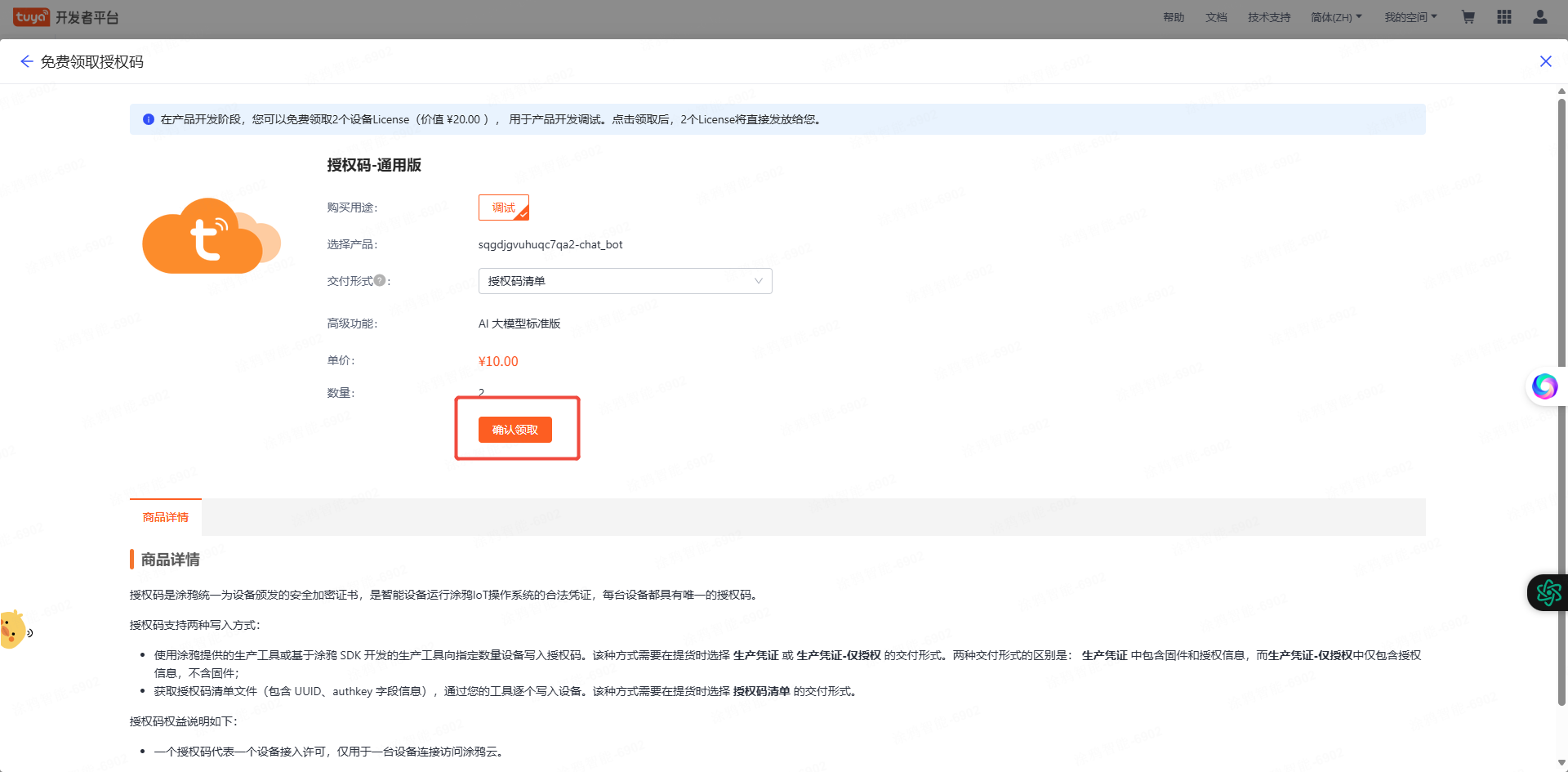Open the 帮助 menu item
The image size is (1568, 772).
(1174, 17)
